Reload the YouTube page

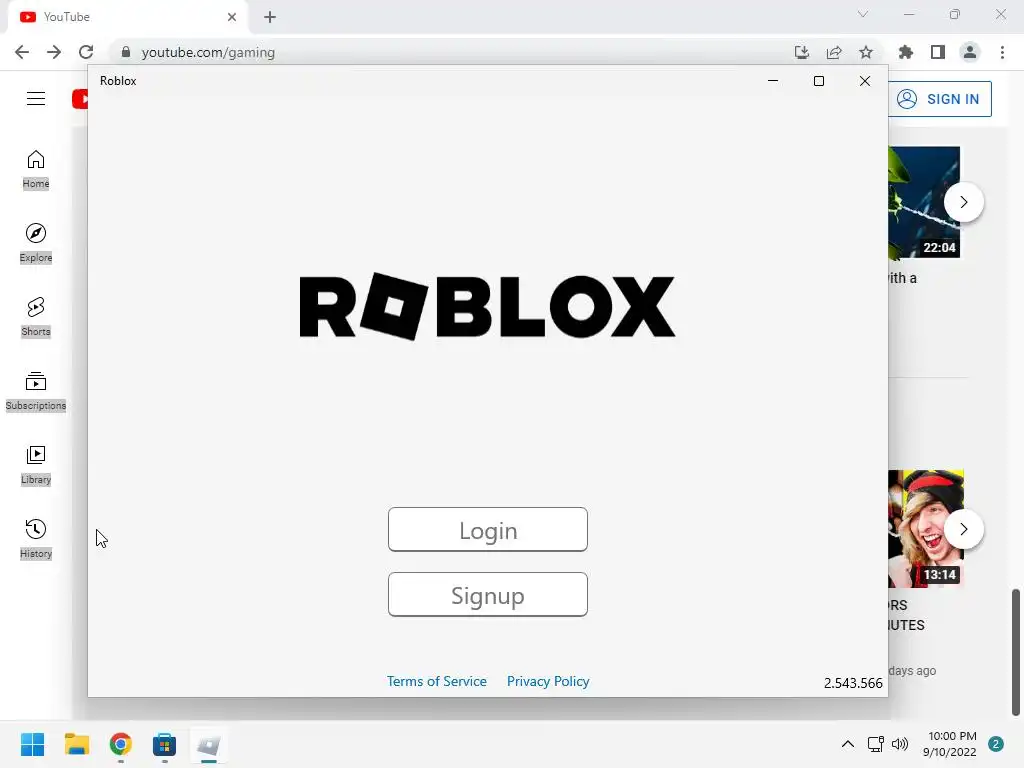(x=86, y=52)
